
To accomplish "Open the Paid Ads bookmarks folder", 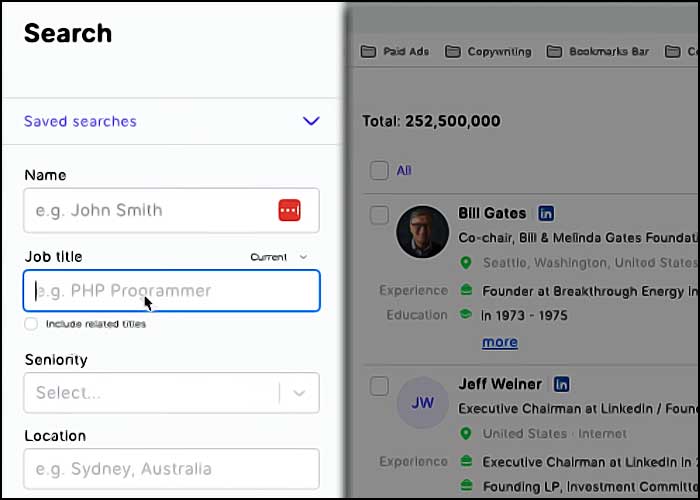I will pos(395,52).
